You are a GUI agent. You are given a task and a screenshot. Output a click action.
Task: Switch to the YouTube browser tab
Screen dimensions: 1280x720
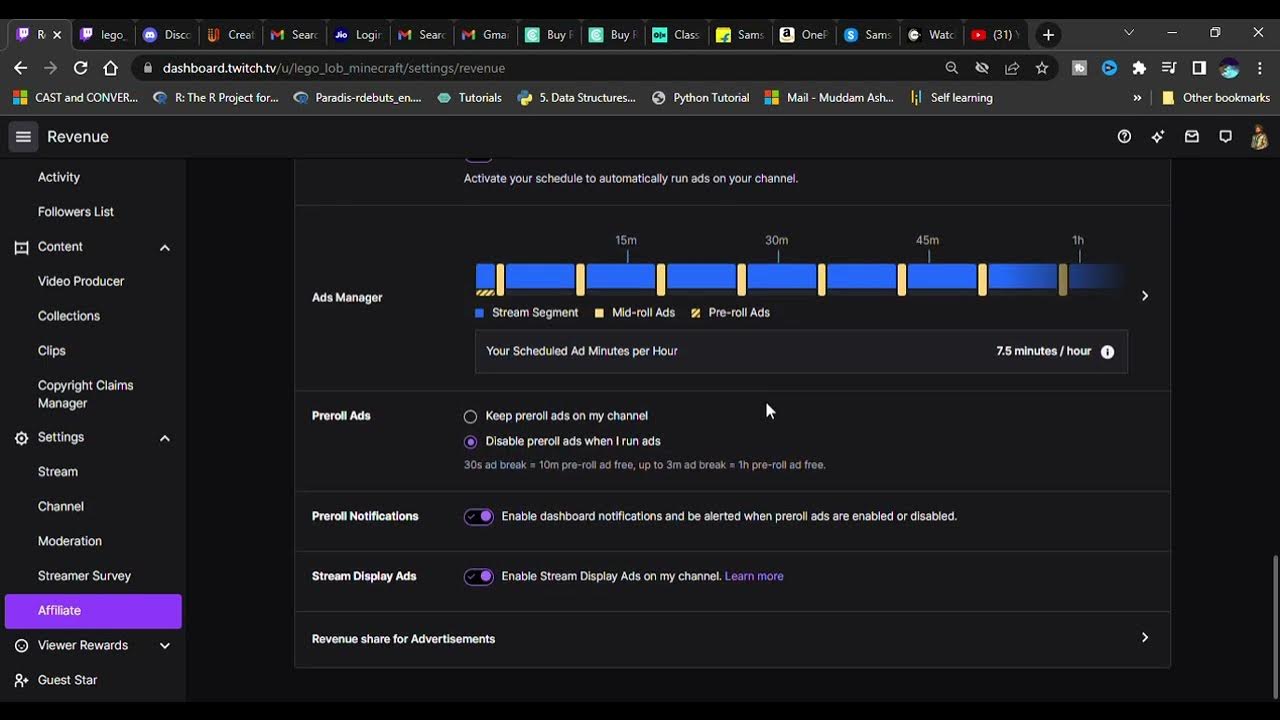click(994, 34)
